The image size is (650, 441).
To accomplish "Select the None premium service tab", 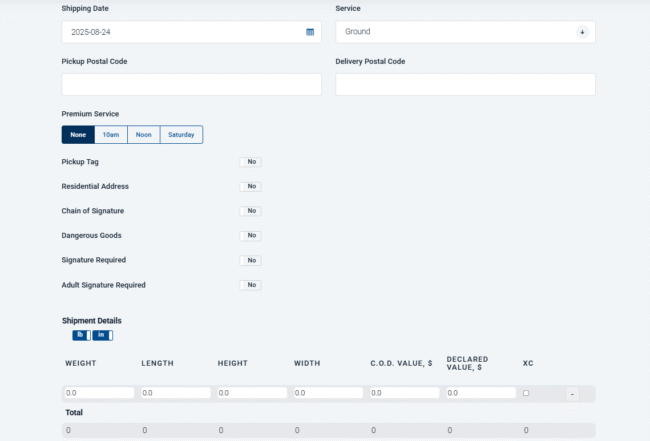I will pyautogui.click(x=78, y=134).
